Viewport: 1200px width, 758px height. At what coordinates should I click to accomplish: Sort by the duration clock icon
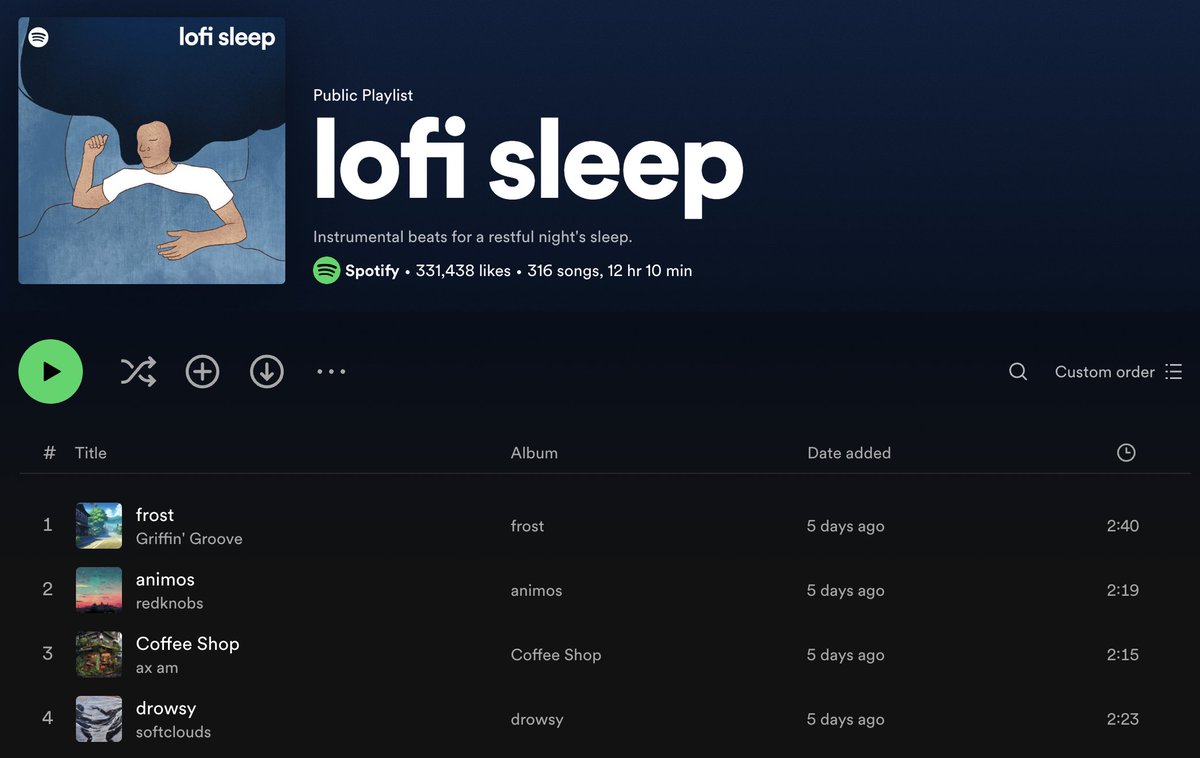click(x=1126, y=453)
